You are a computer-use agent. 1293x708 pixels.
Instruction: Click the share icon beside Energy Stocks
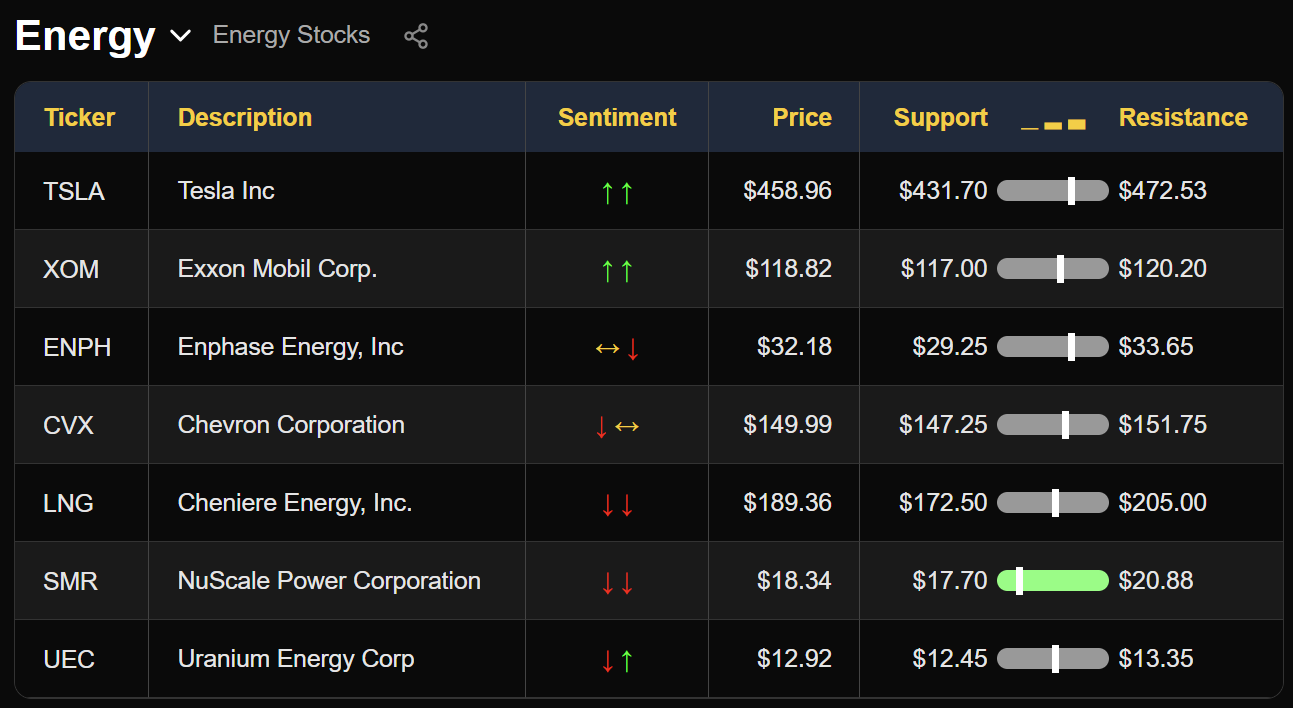416,37
